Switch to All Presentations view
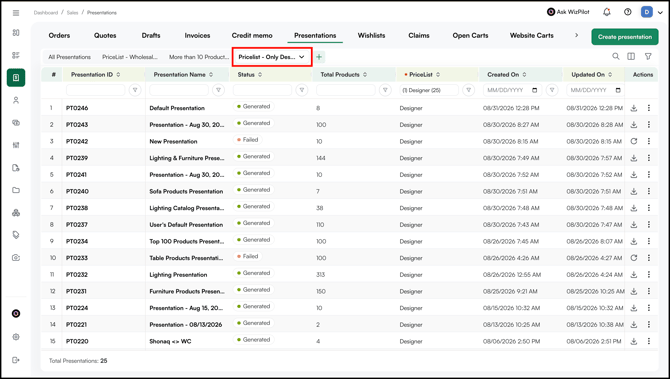This screenshot has height=379, width=670. (x=70, y=57)
